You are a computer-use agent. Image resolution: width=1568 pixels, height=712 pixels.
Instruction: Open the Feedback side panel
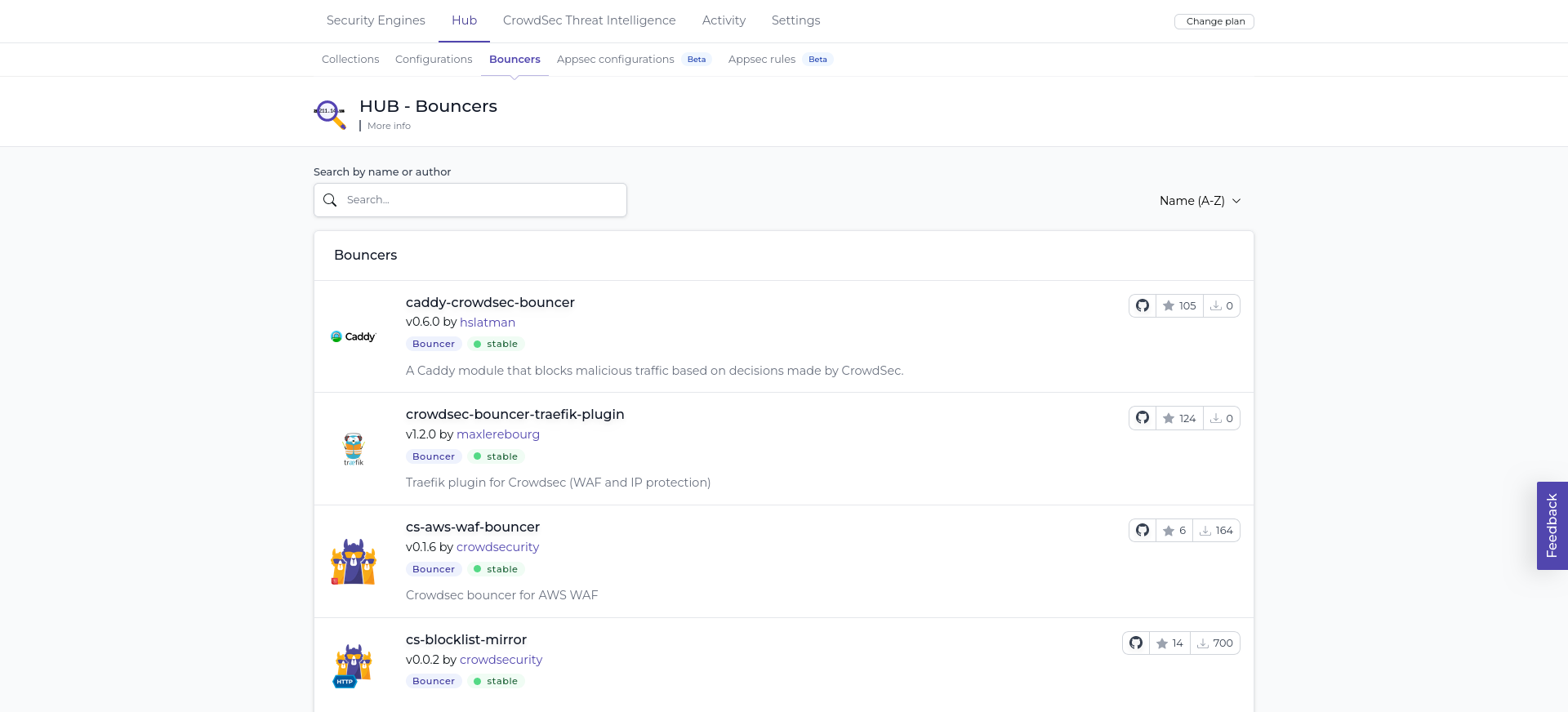tap(1552, 526)
